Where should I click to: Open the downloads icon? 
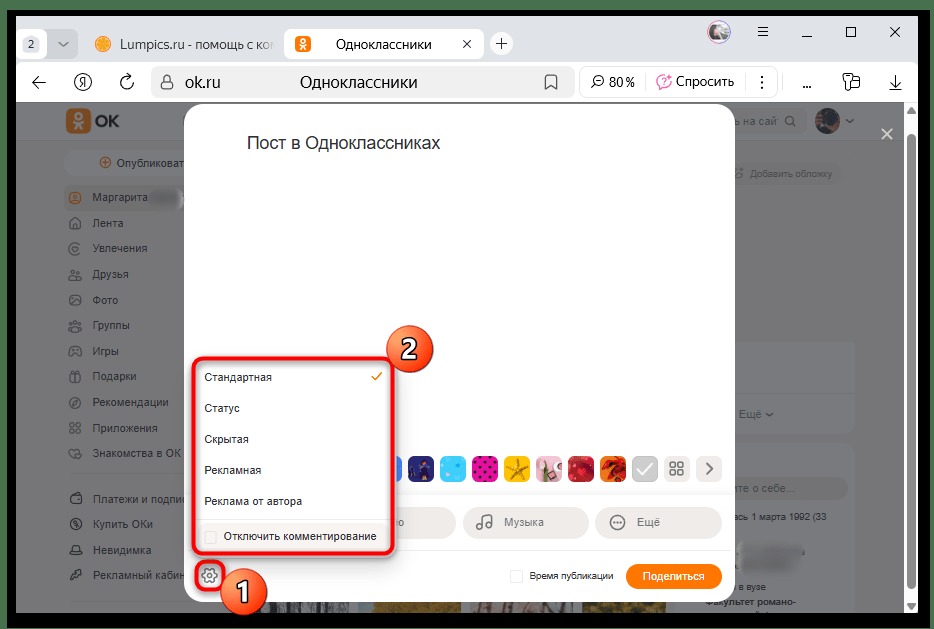tap(895, 82)
